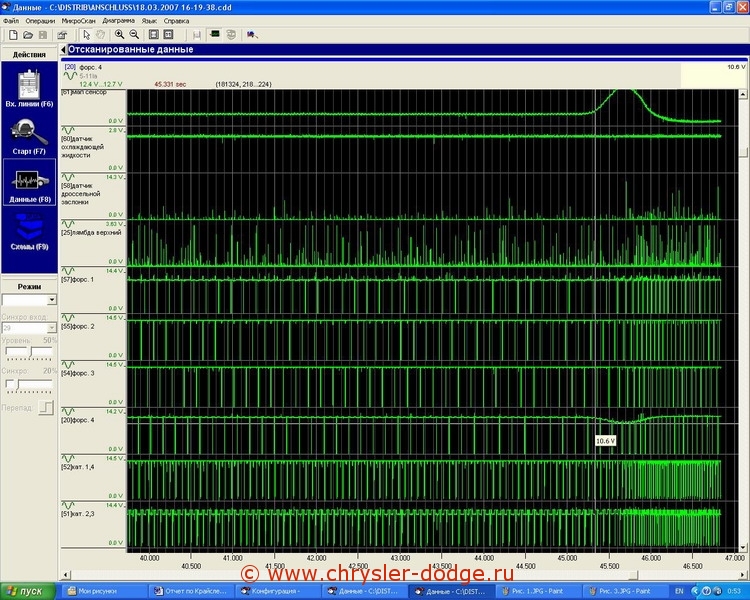Click the мап сенсор channel label
The width and height of the screenshot is (750, 600).
[x=84, y=92]
